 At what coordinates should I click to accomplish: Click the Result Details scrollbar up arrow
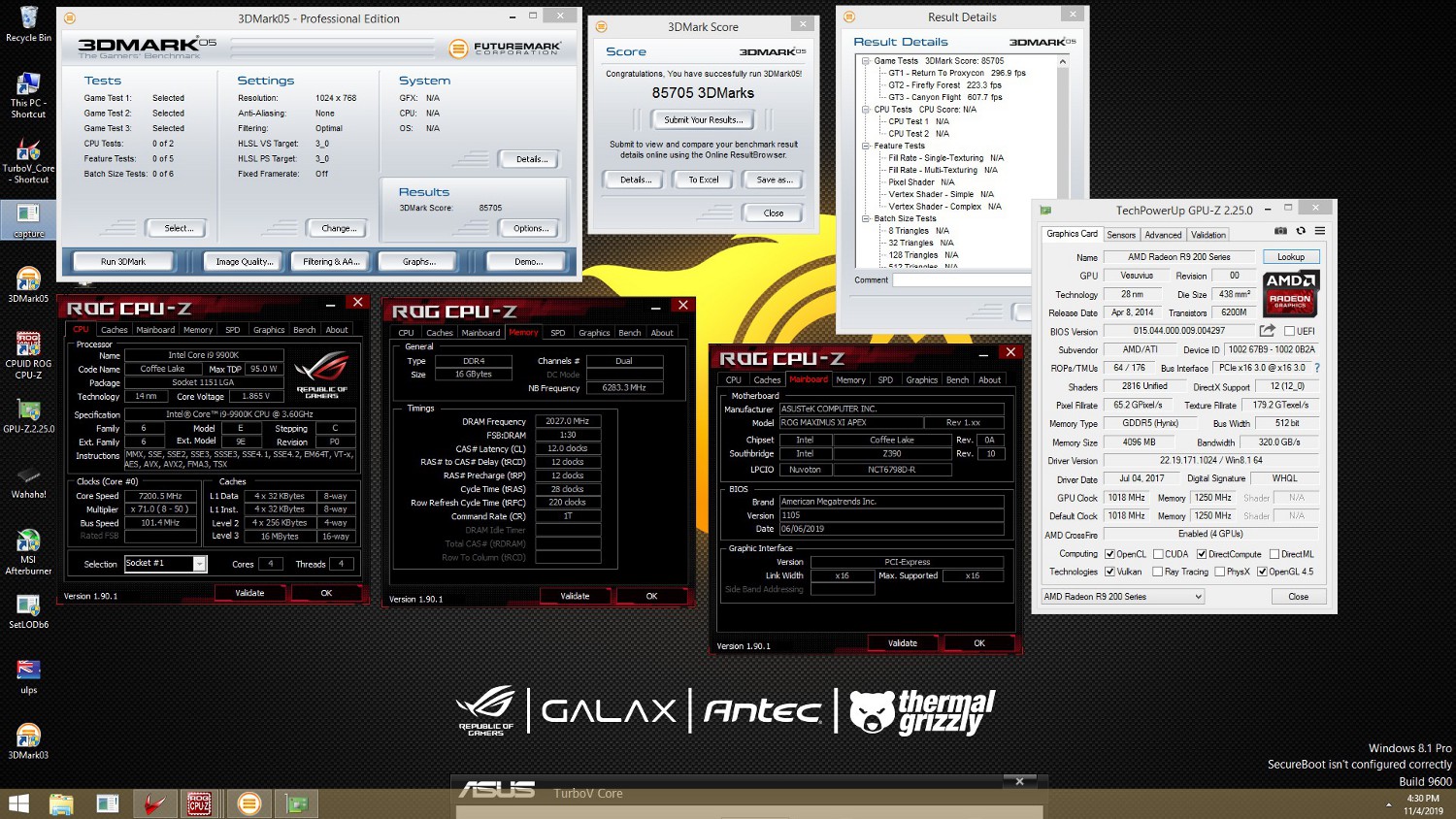click(1063, 62)
